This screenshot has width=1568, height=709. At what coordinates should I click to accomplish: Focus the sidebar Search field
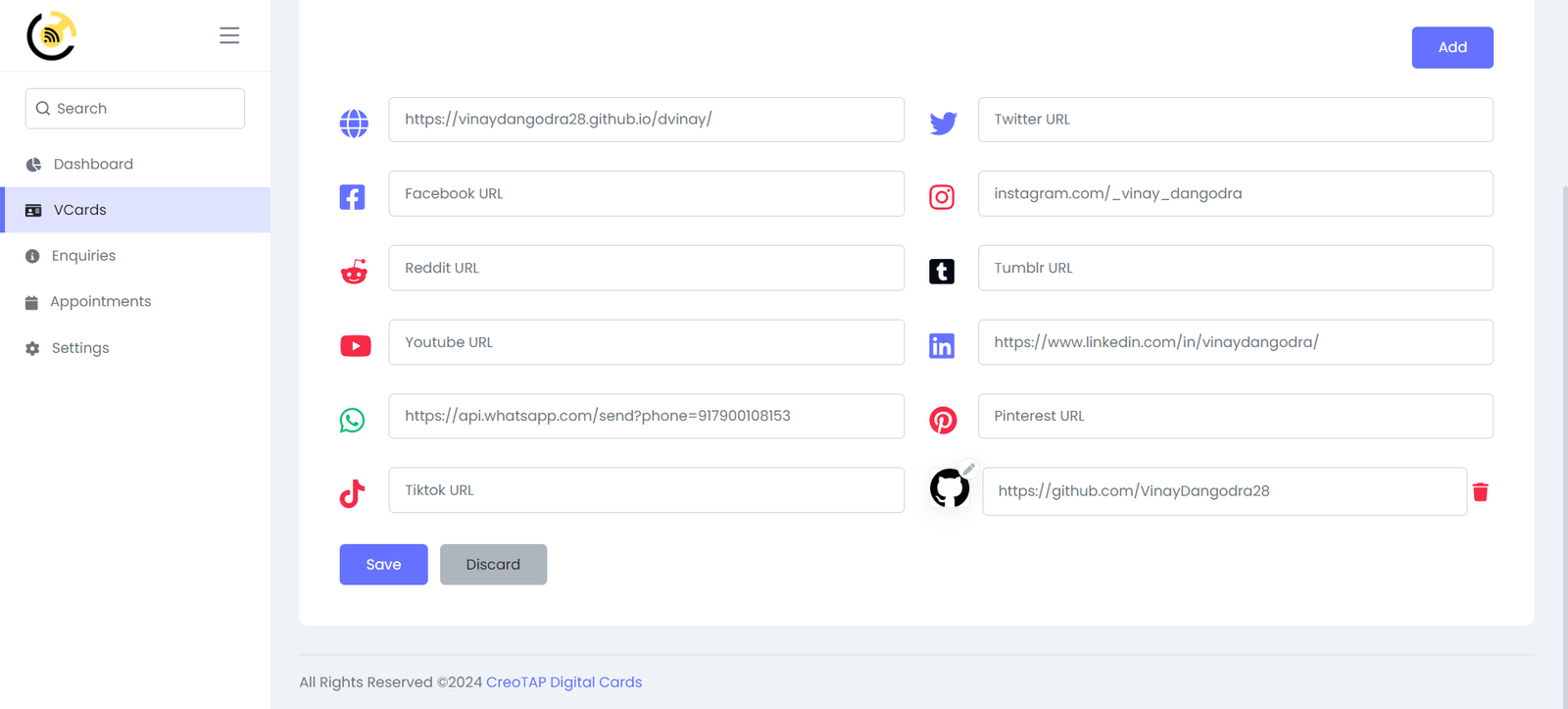click(135, 109)
